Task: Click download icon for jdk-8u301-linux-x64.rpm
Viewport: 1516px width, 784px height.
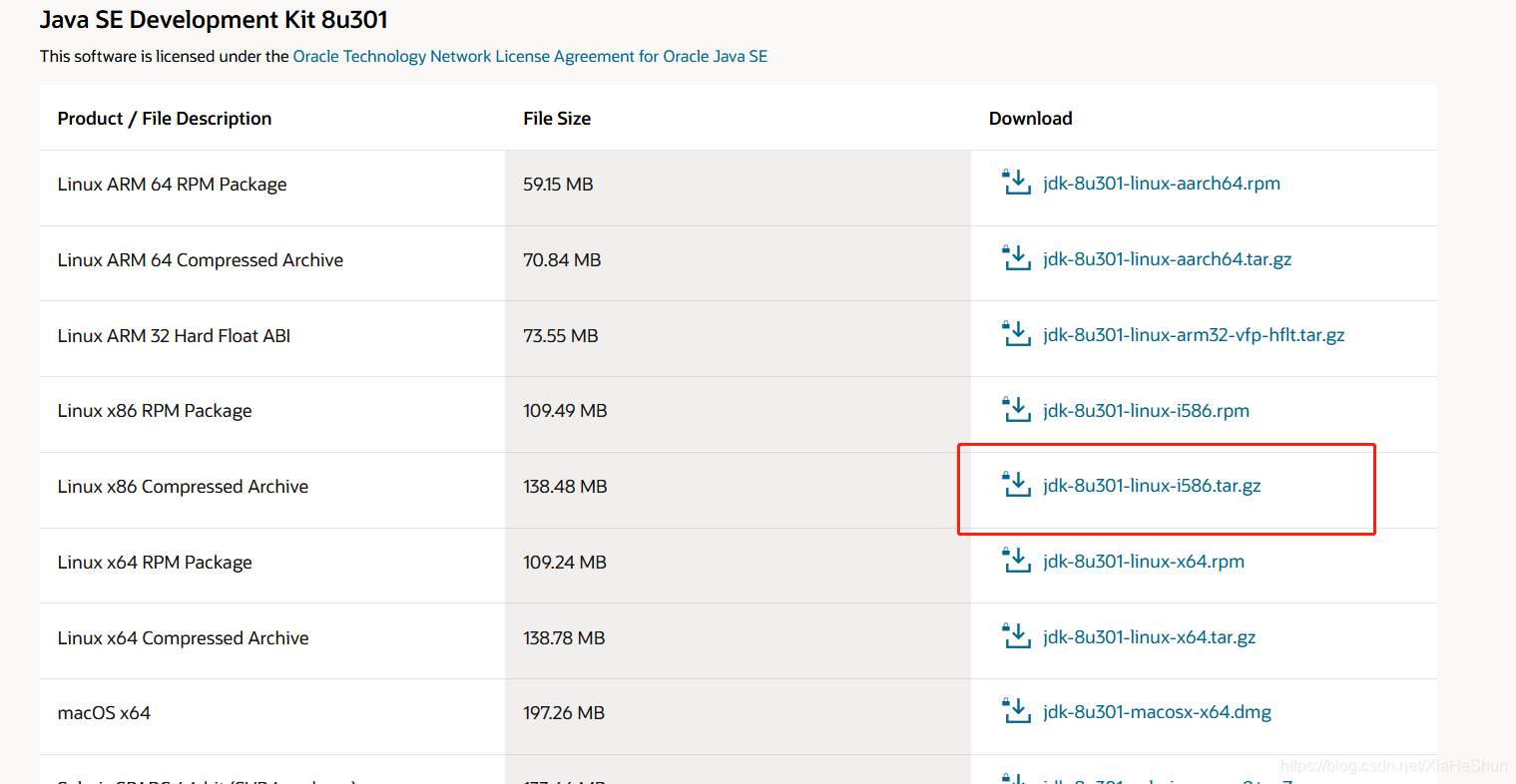Action: tap(1016, 561)
